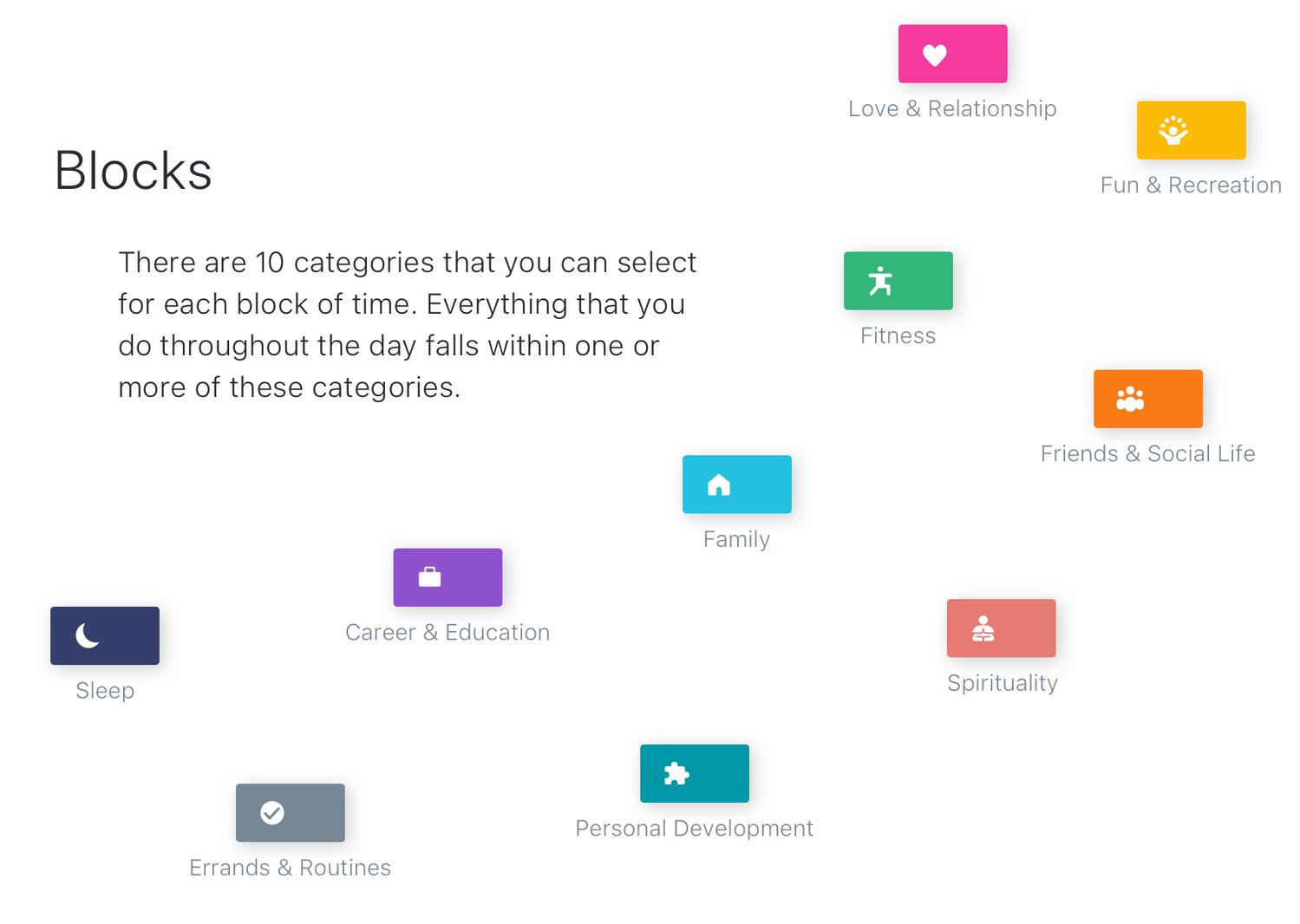Screen dimensions: 1300x924
Task: Click the Career & Education label
Action: click(447, 632)
